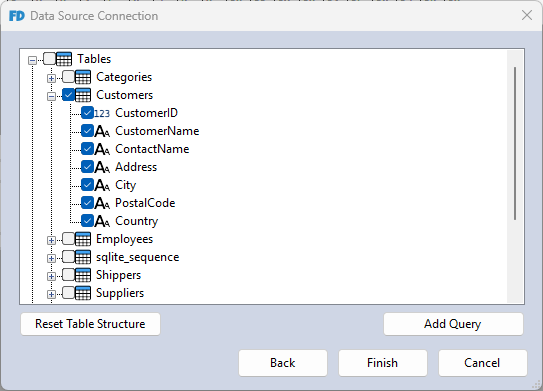Select the Categories label
Viewport: 543px width, 391px height.
124,77
